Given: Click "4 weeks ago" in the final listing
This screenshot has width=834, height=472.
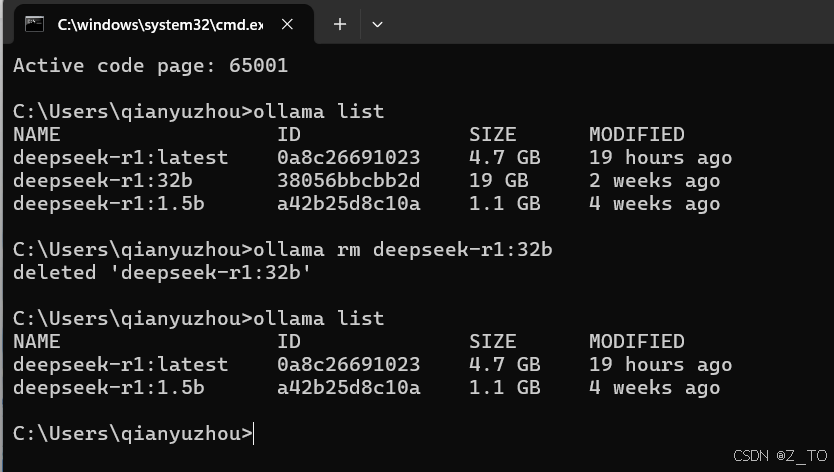Looking at the screenshot, I should click(x=654, y=388).
